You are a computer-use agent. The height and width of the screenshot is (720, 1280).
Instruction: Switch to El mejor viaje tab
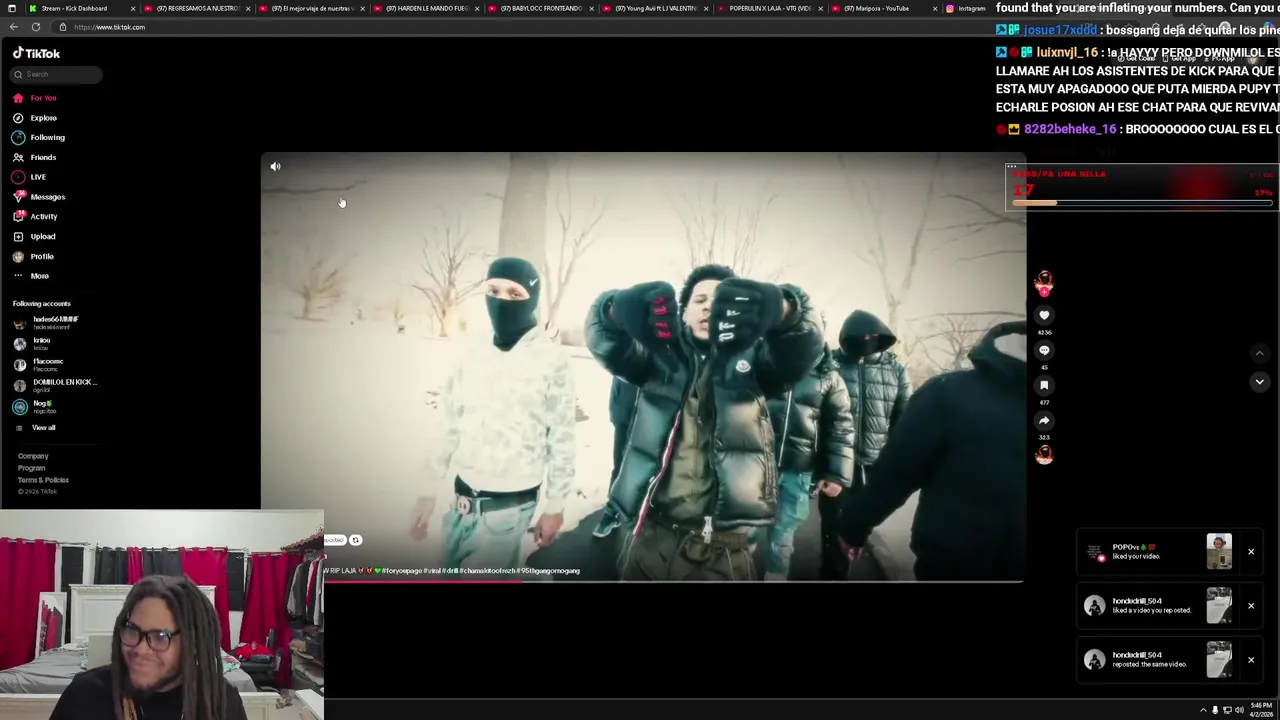coord(313,8)
